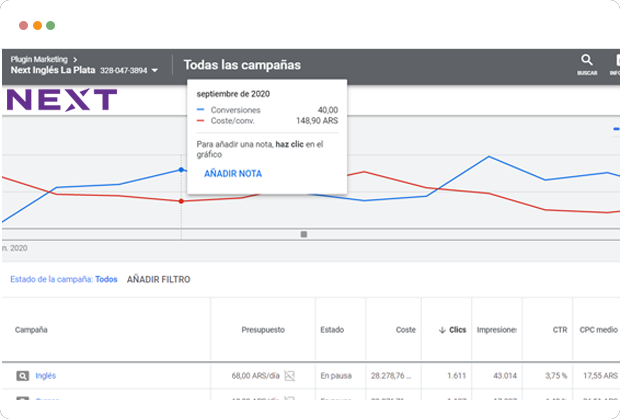Click the 17,55 ARS CPC value
This screenshot has width=620, height=419.
tap(600, 376)
